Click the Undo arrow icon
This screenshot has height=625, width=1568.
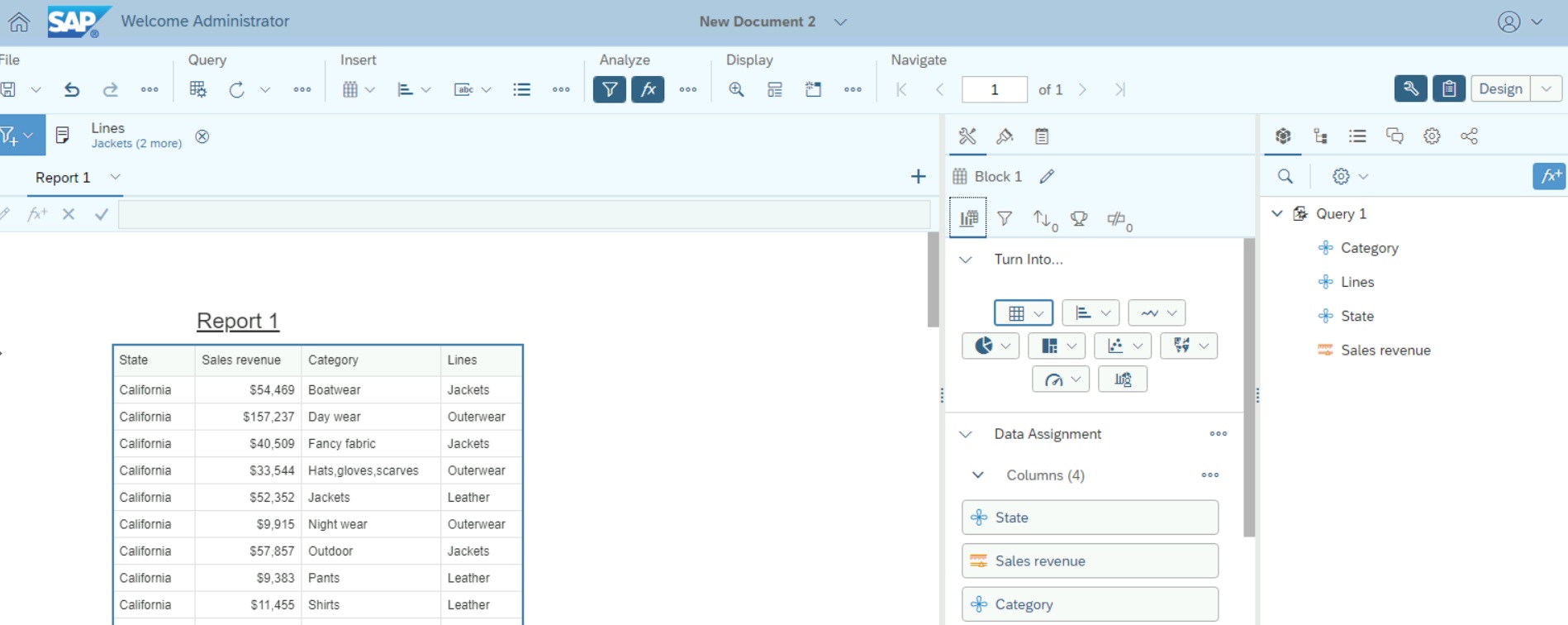tap(72, 89)
